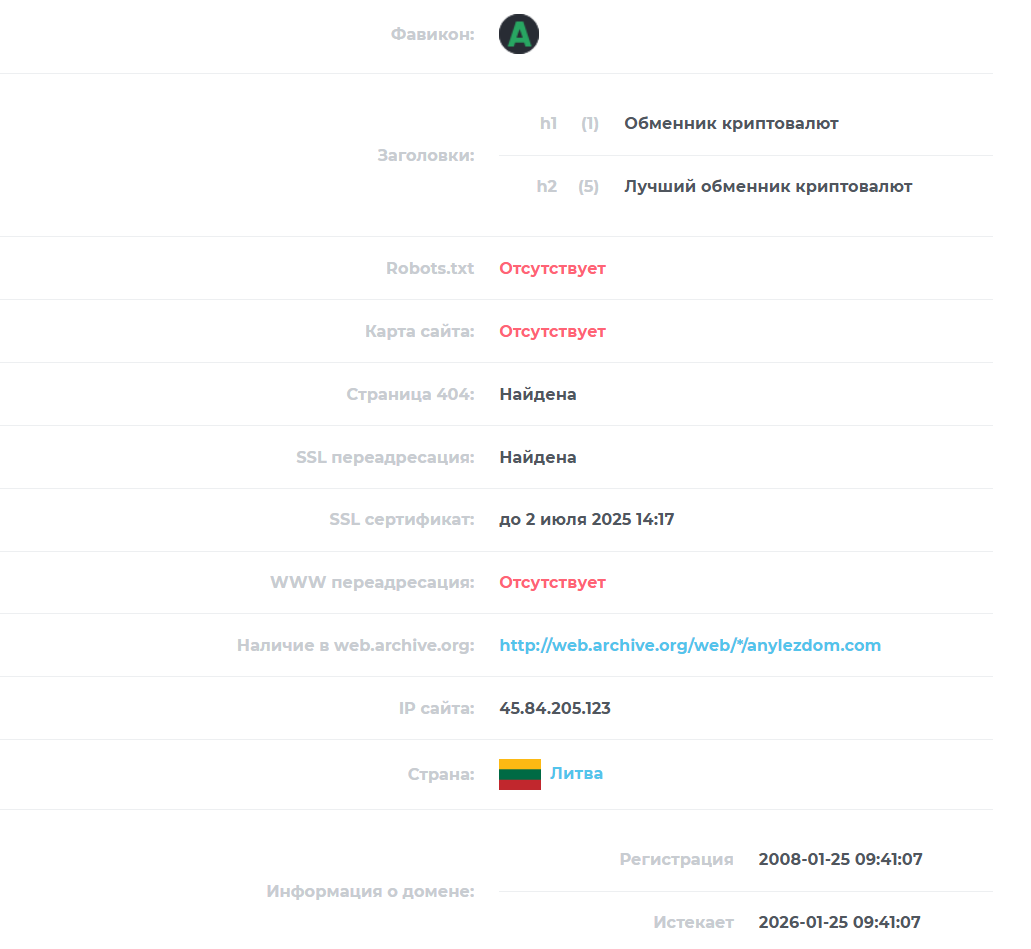The height and width of the screenshot is (949, 1031).
Task: Click the registration date 2008-01-25
Action: tap(840, 860)
